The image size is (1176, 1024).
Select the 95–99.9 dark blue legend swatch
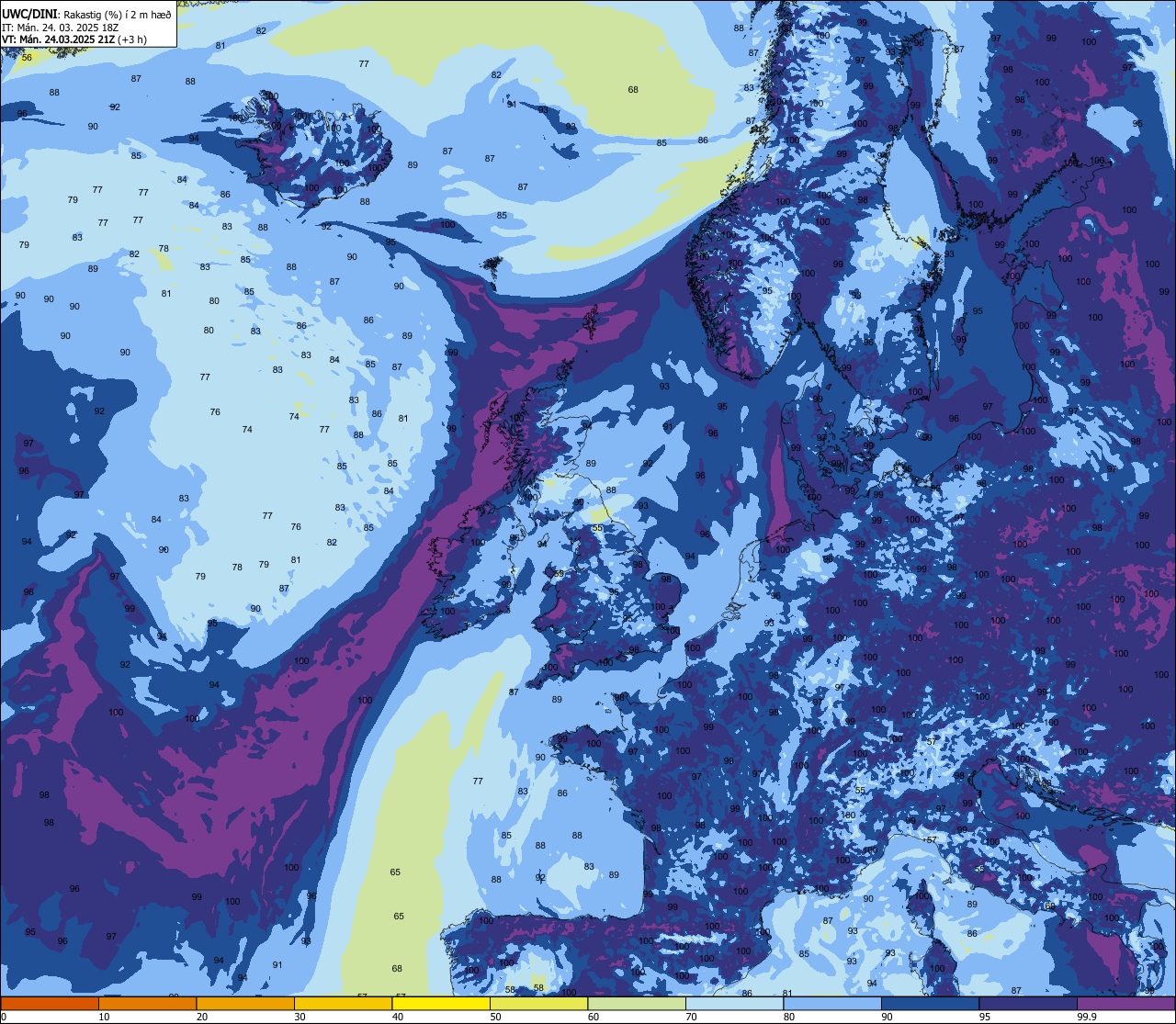click(1028, 1003)
